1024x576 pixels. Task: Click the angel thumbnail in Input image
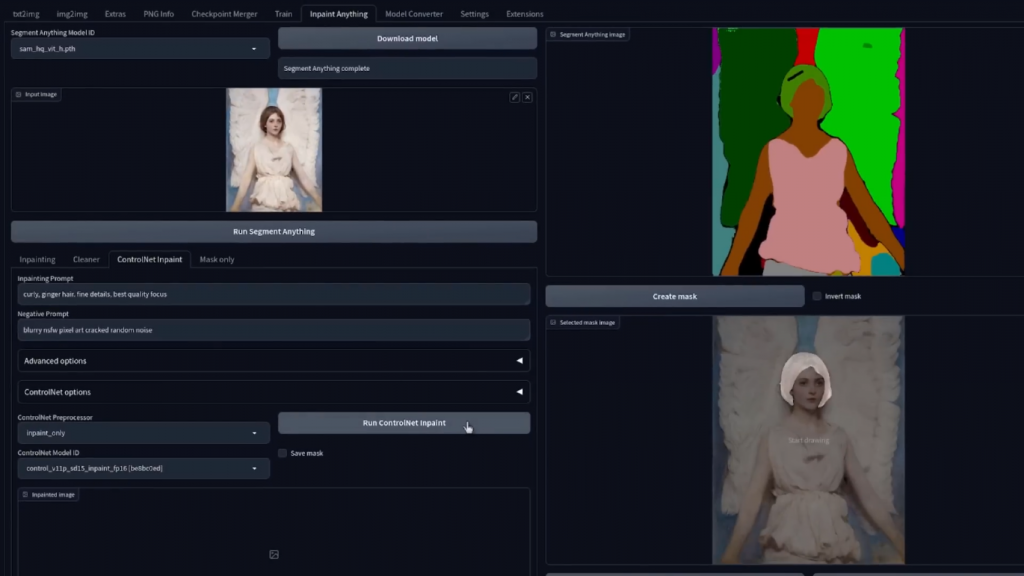point(273,150)
